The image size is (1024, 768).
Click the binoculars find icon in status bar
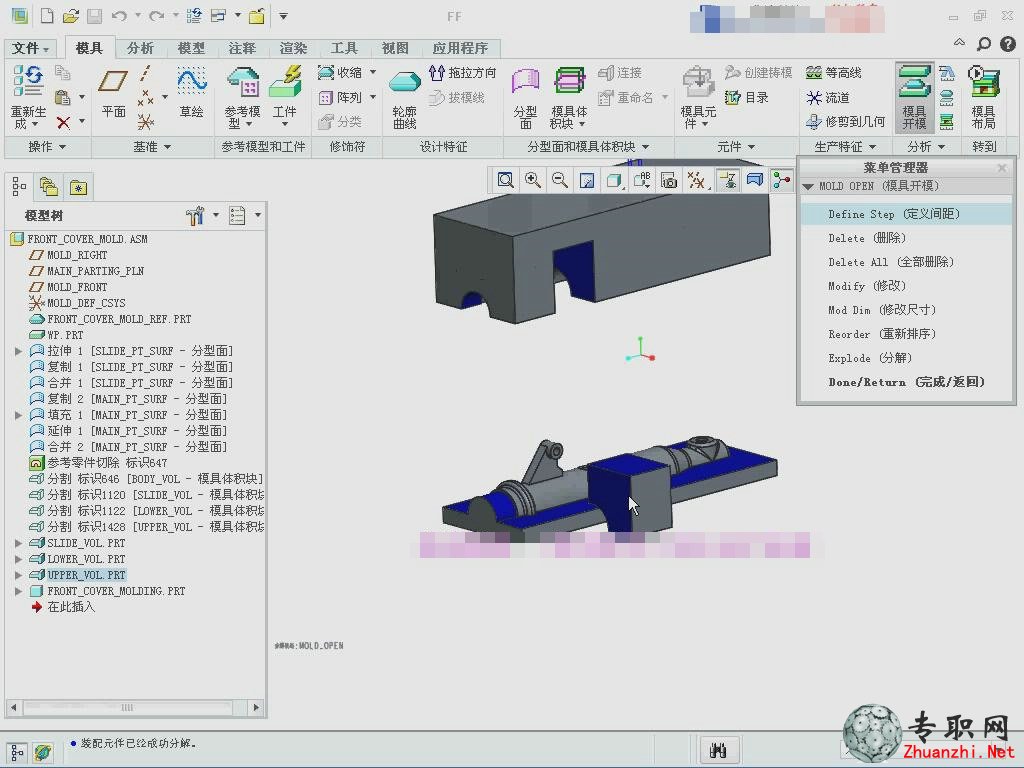(718, 751)
